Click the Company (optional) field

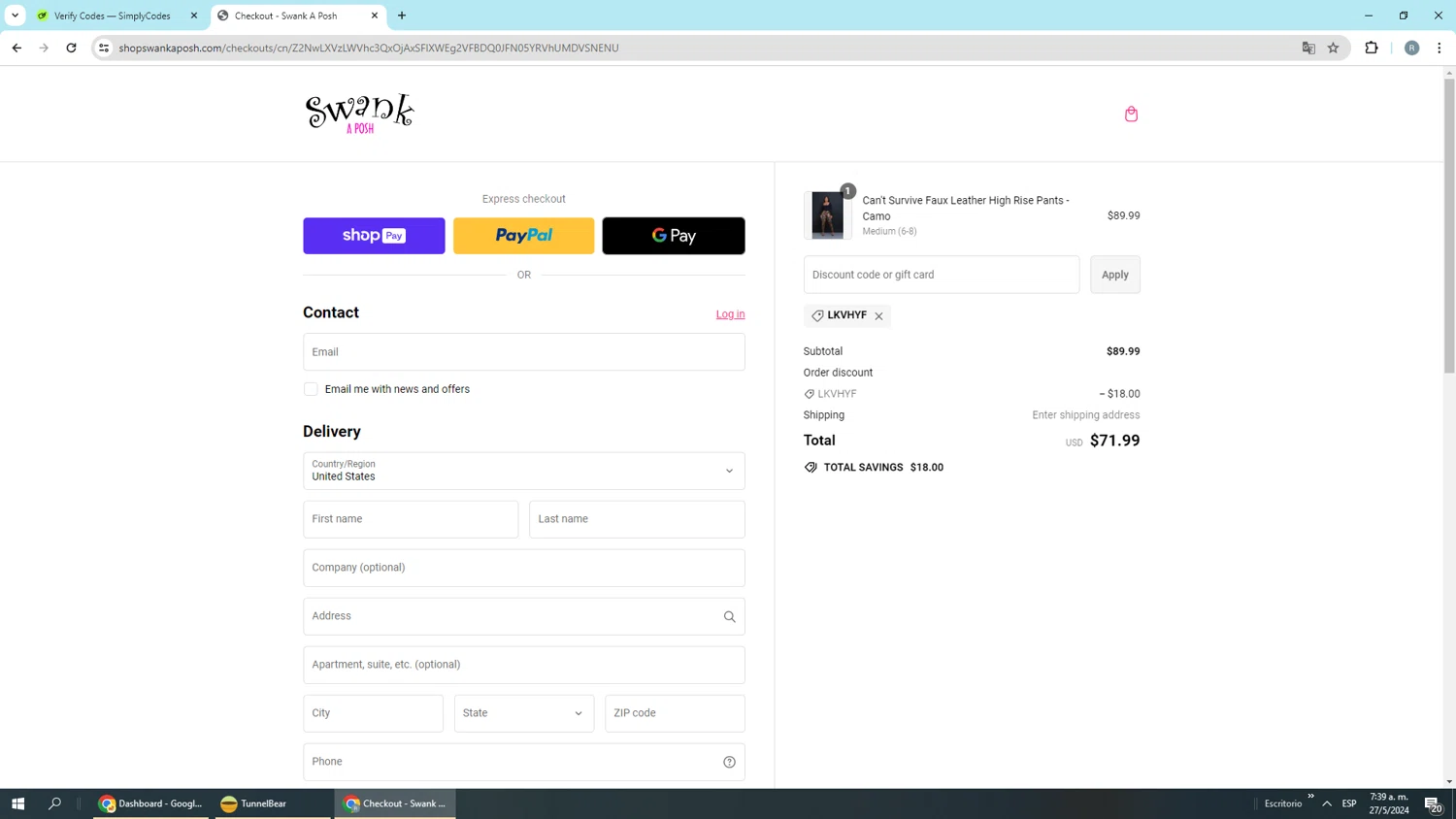click(524, 568)
